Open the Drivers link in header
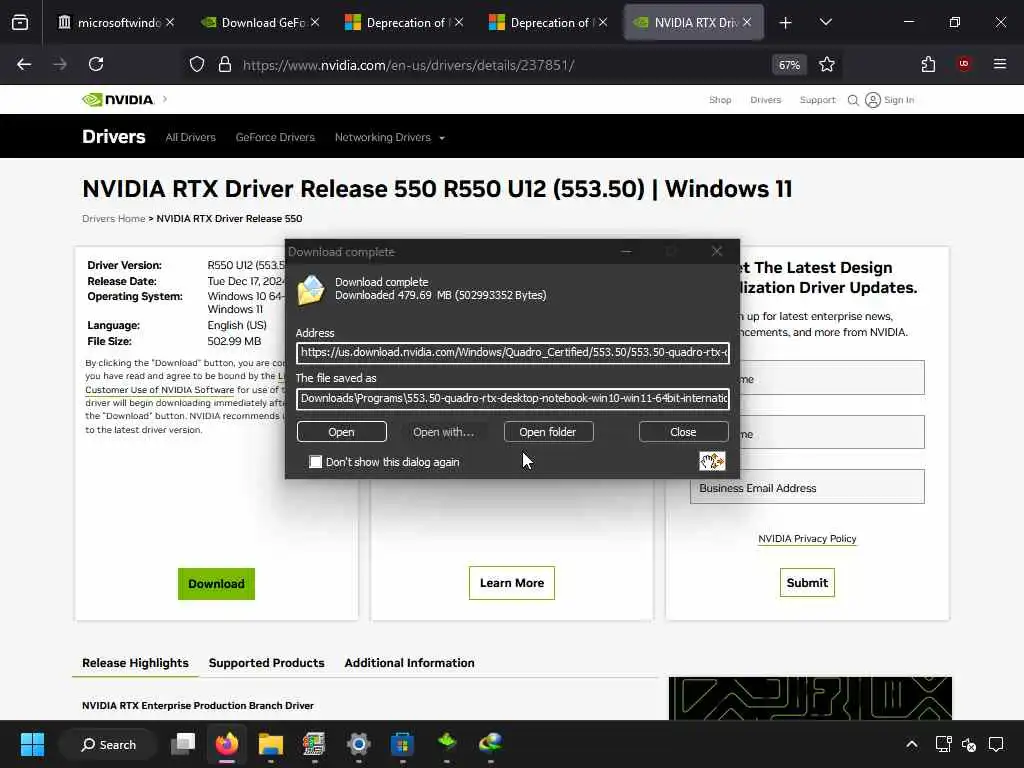The height and width of the screenshot is (768, 1024). (x=765, y=100)
